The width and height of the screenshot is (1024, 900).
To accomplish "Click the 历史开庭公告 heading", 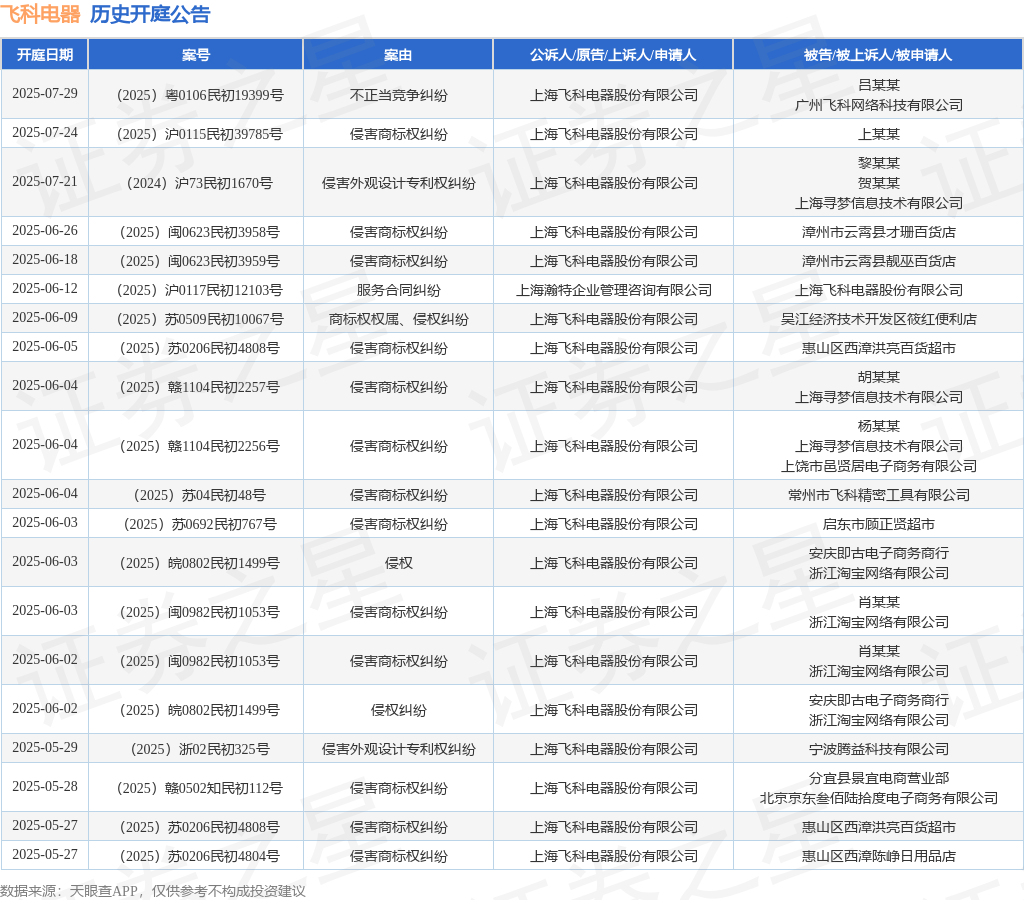I will [150, 14].
